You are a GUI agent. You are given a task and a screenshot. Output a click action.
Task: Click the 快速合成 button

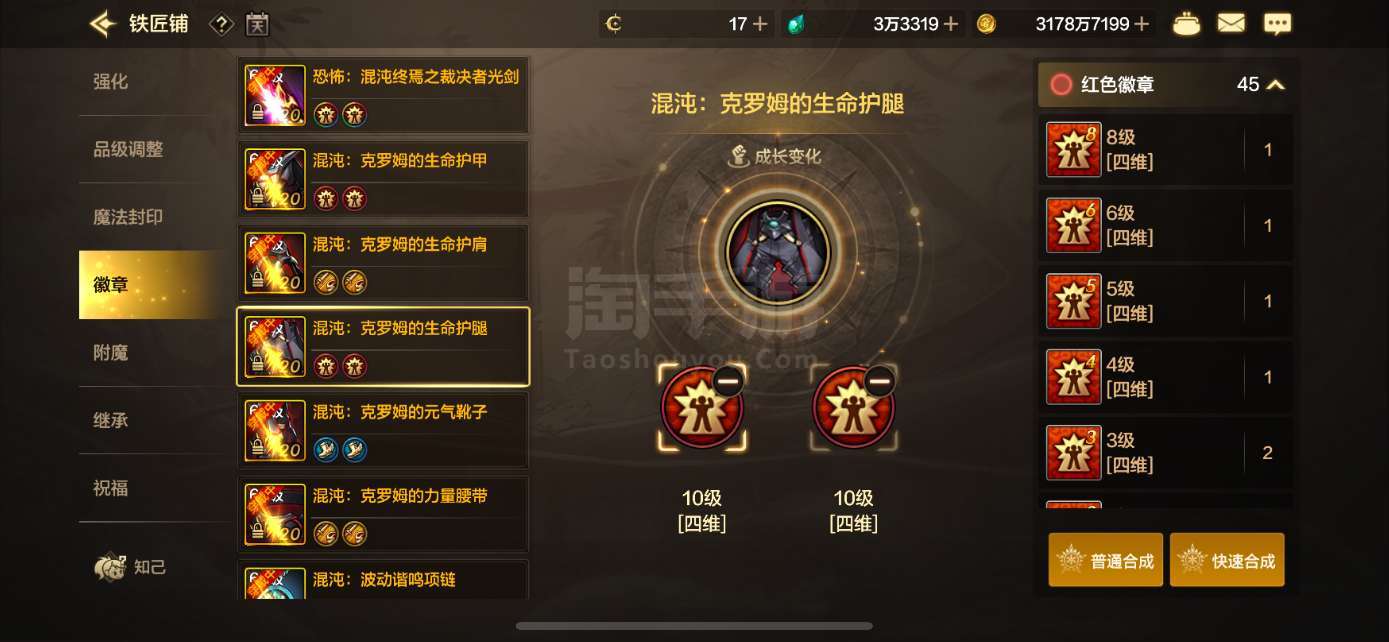pos(1227,560)
